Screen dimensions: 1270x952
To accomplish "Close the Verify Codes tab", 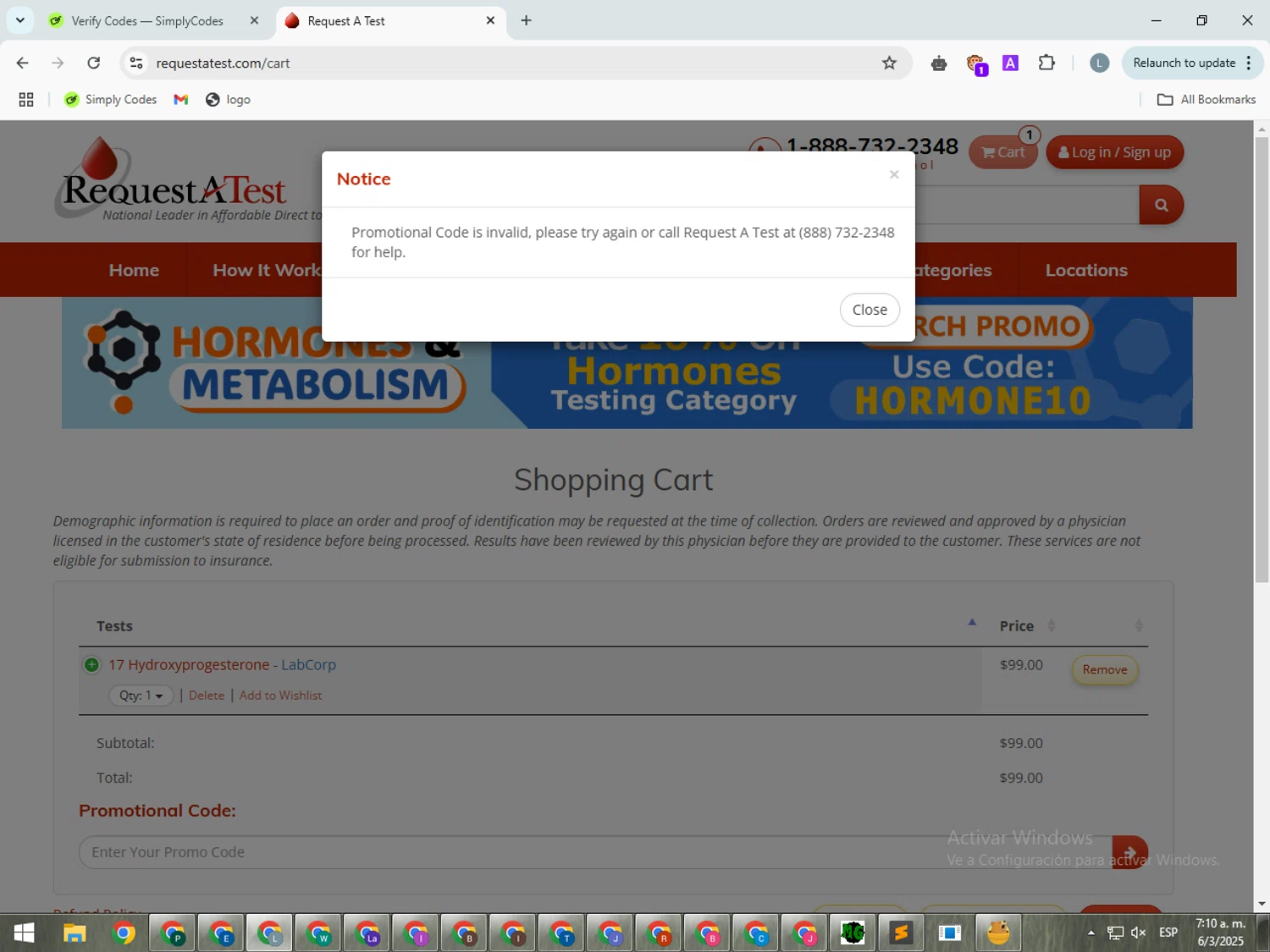I will (254, 20).
